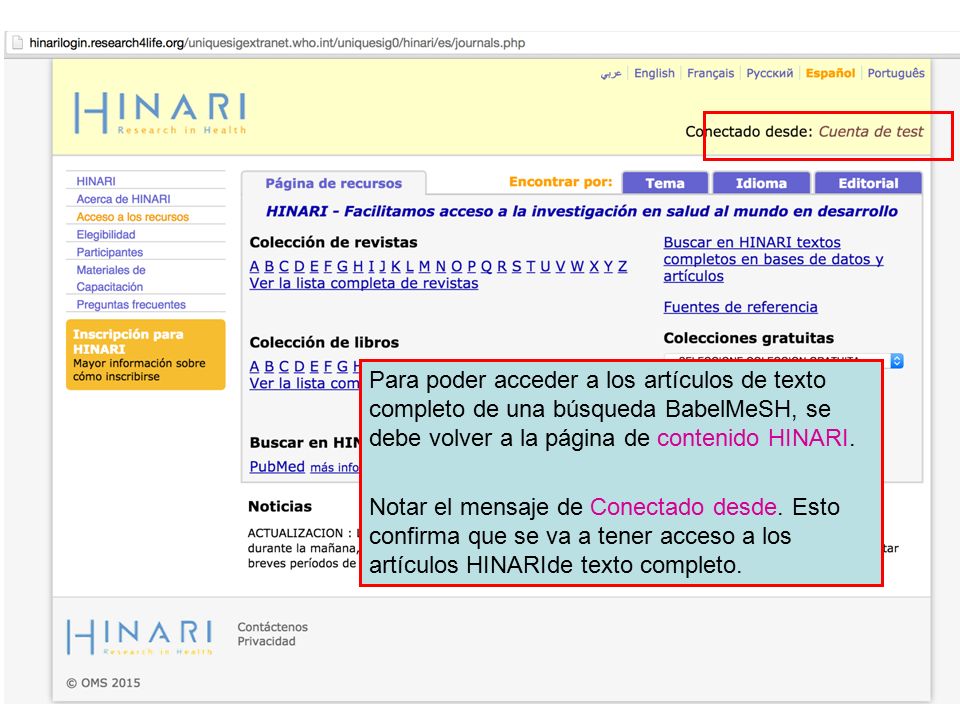Screen dimensions: 960x720
Task: Open Acceso a los recursos sidebar item
Action: click(x=133, y=217)
